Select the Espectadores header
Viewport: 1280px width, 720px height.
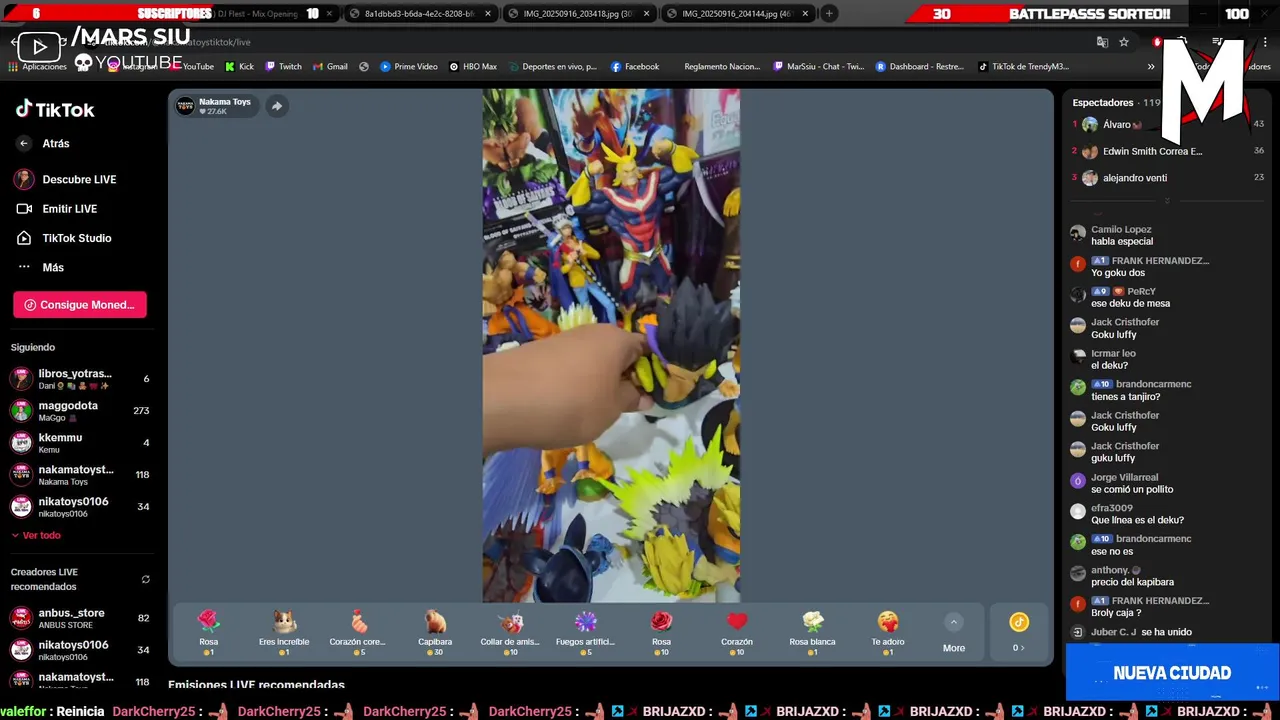pos(1103,103)
